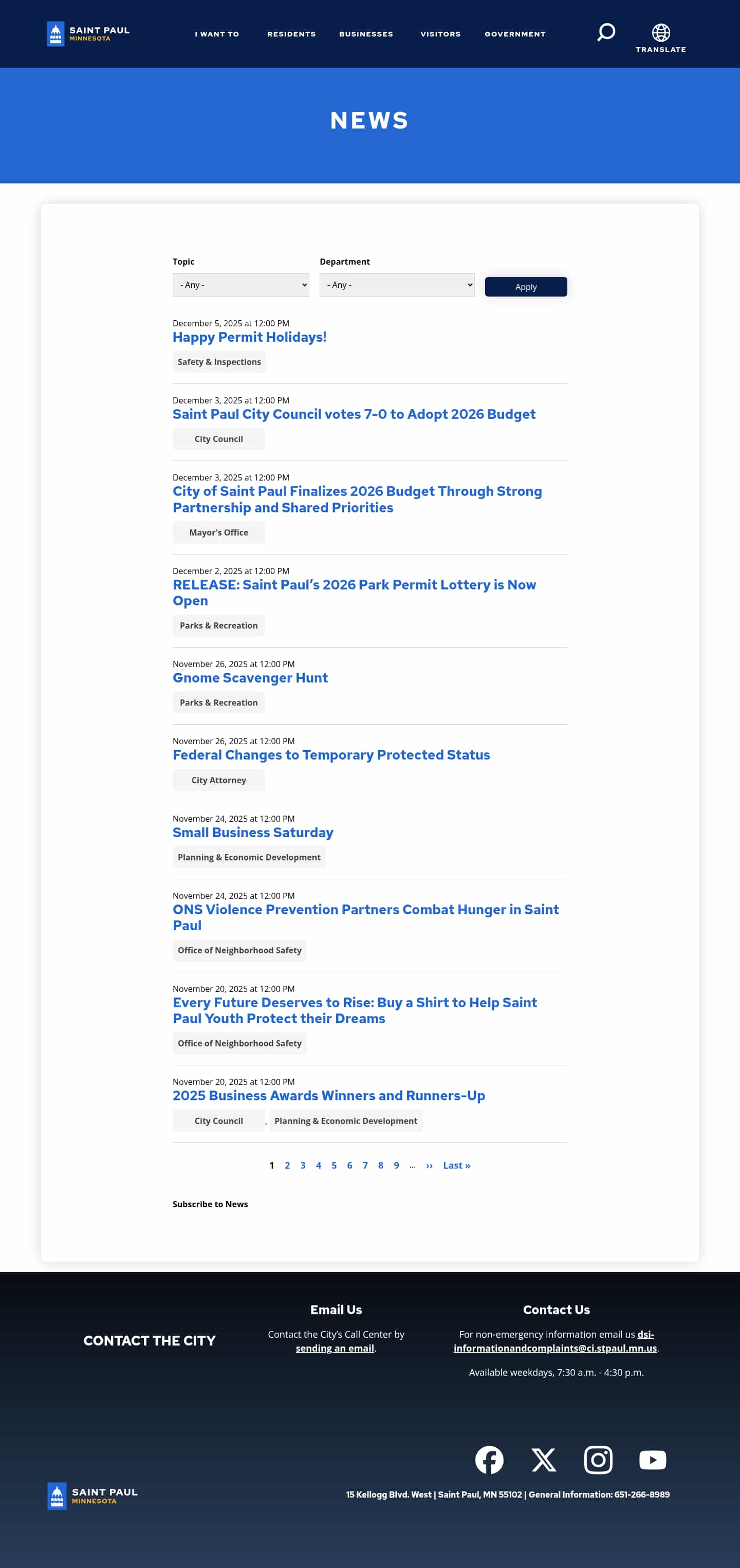
Task: Jump to the Last page link
Action: pyautogui.click(x=456, y=1165)
